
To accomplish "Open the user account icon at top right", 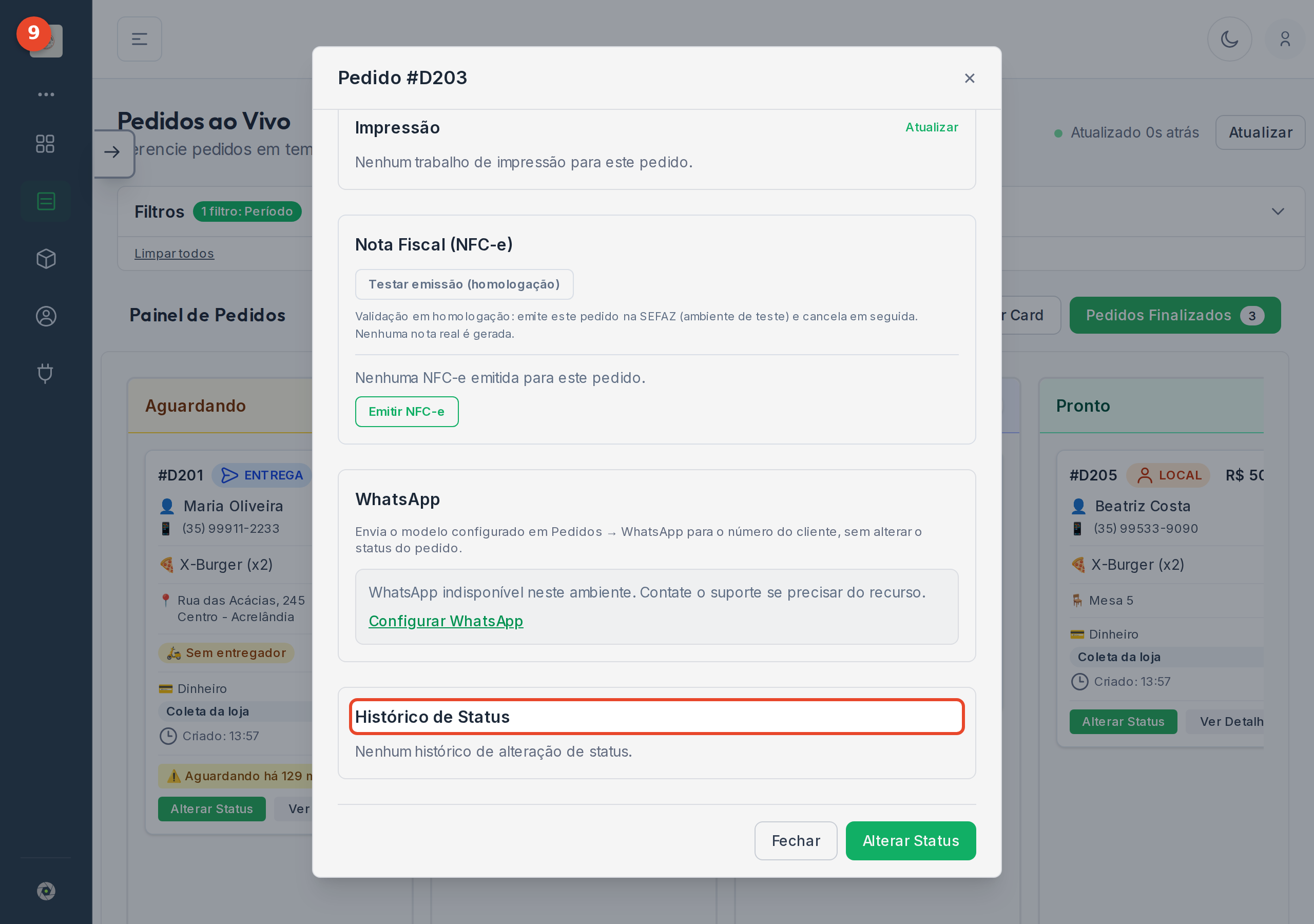I will tap(1285, 39).
